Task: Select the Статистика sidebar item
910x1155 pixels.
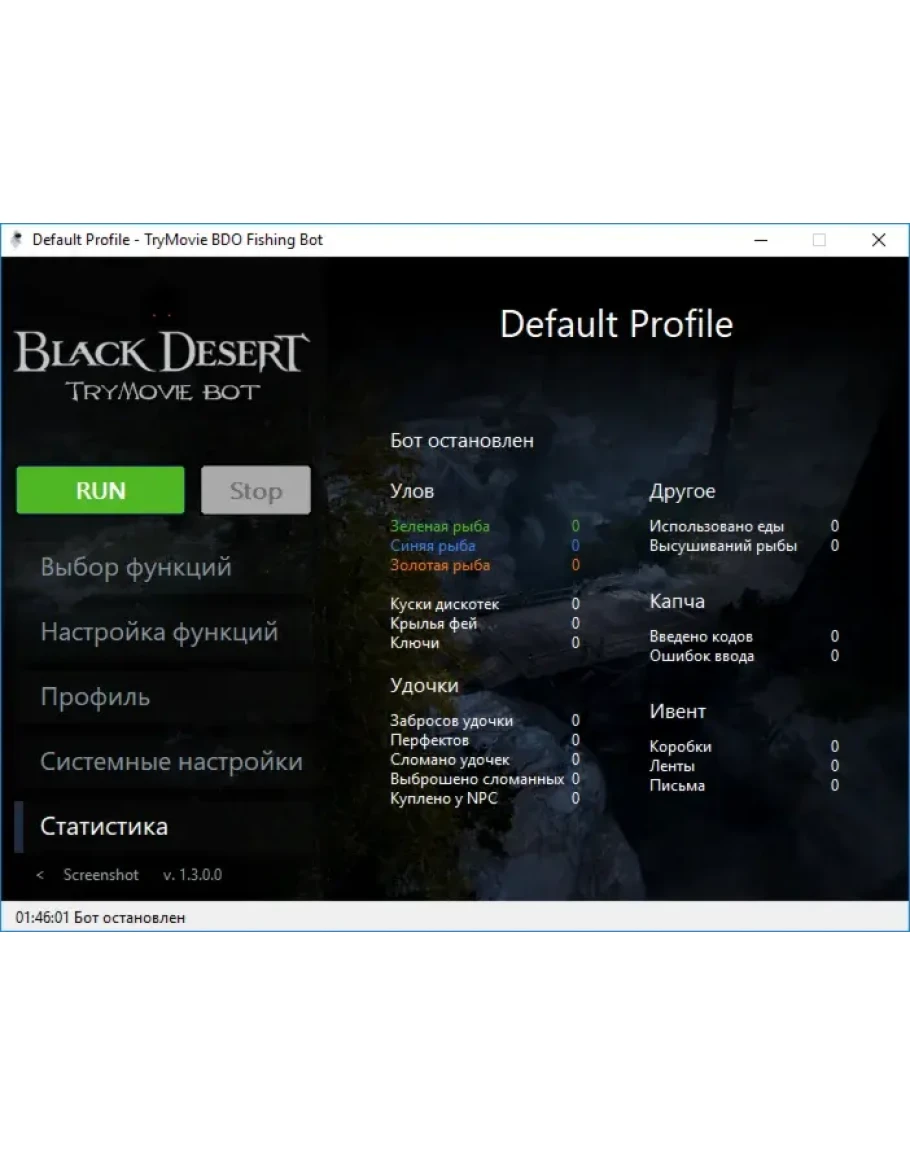Action: pos(104,827)
